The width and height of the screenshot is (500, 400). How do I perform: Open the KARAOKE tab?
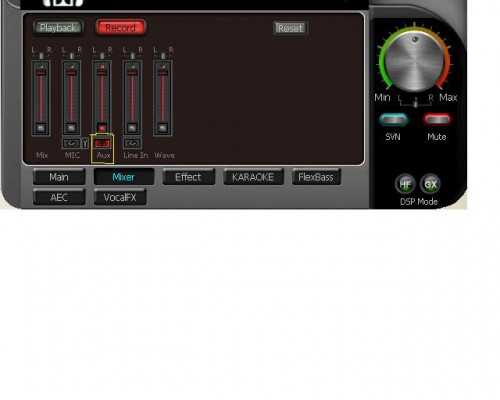[x=253, y=177]
